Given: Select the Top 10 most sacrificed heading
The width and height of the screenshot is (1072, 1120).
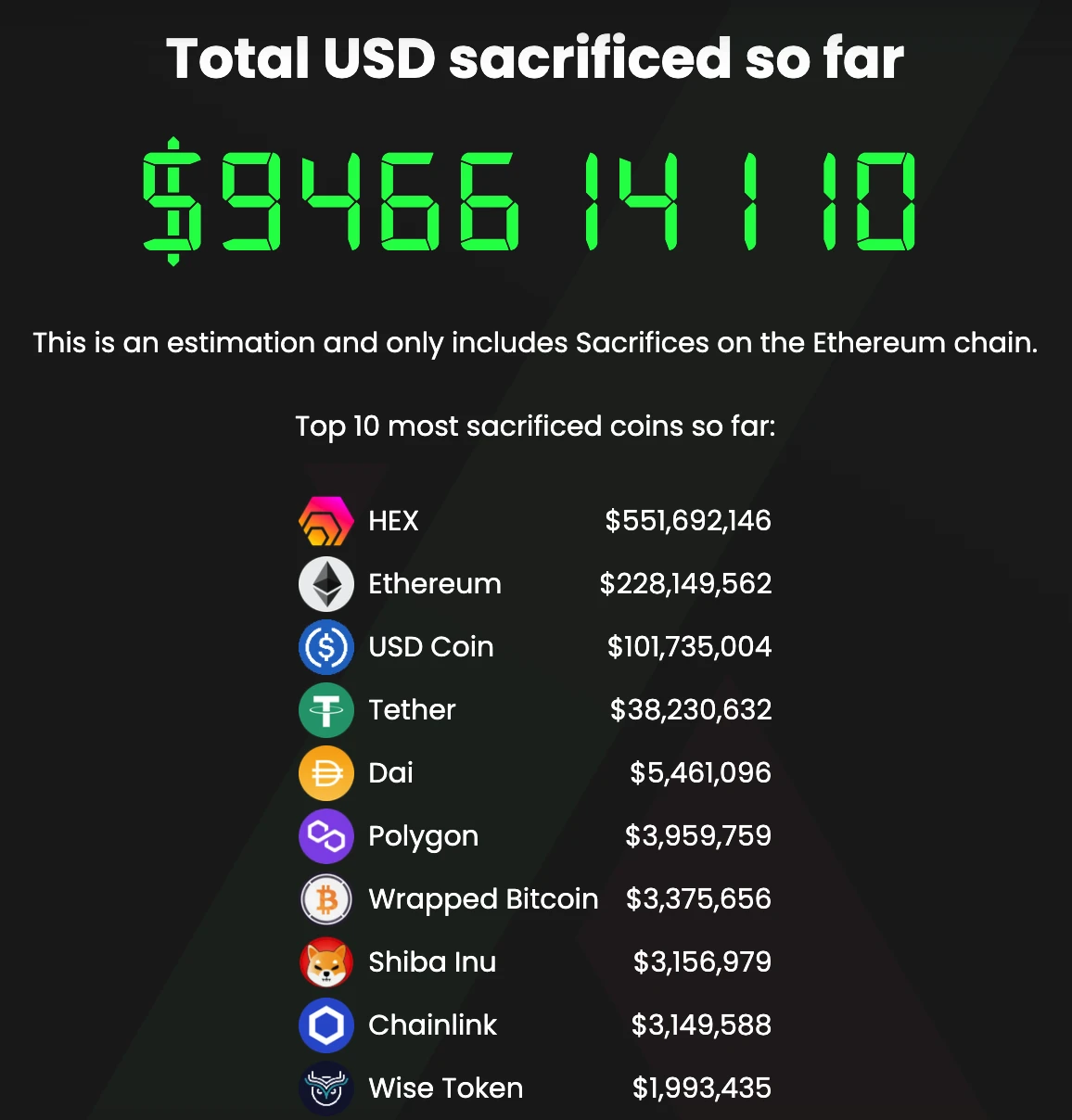Looking at the screenshot, I should (535, 426).
